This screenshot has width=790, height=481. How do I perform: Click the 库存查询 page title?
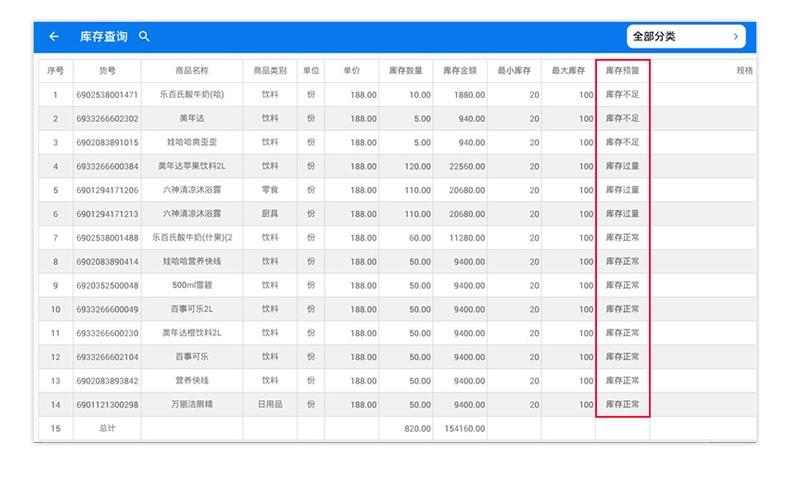(x=104, y=37)
